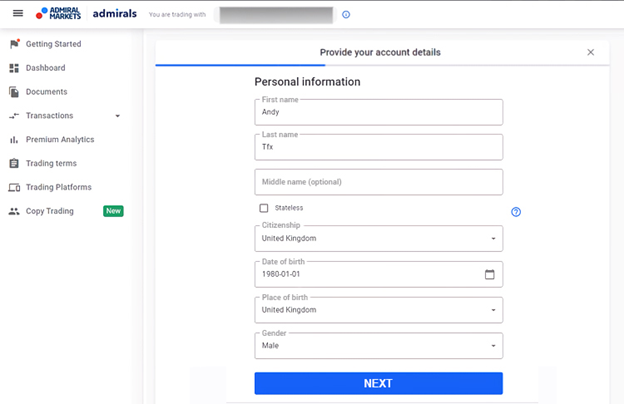Open the Citizenship dropdown
Image resolution: width=624 pixels, height=404 pixels.
[x=378, y=238]
